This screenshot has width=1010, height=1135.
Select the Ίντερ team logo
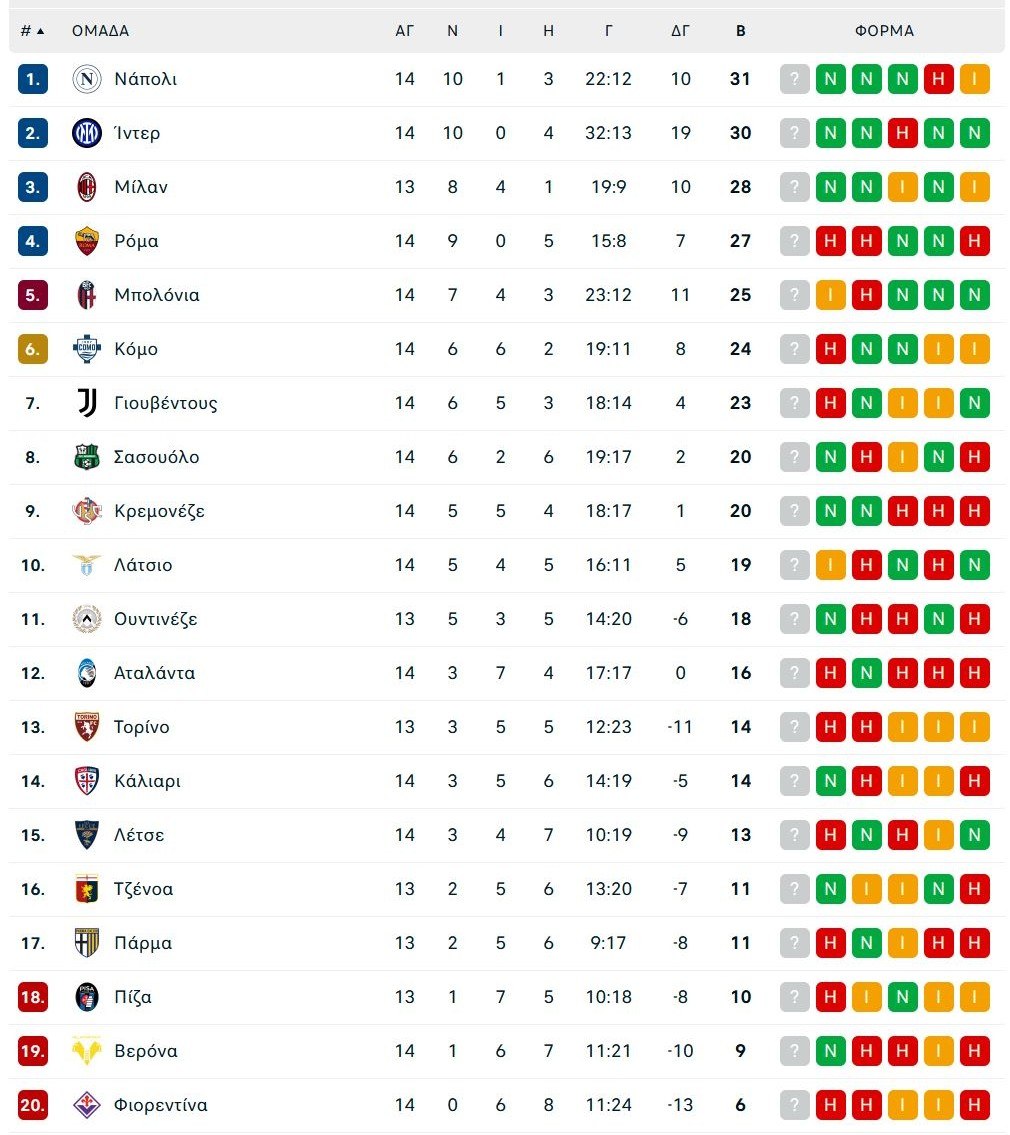86,132
